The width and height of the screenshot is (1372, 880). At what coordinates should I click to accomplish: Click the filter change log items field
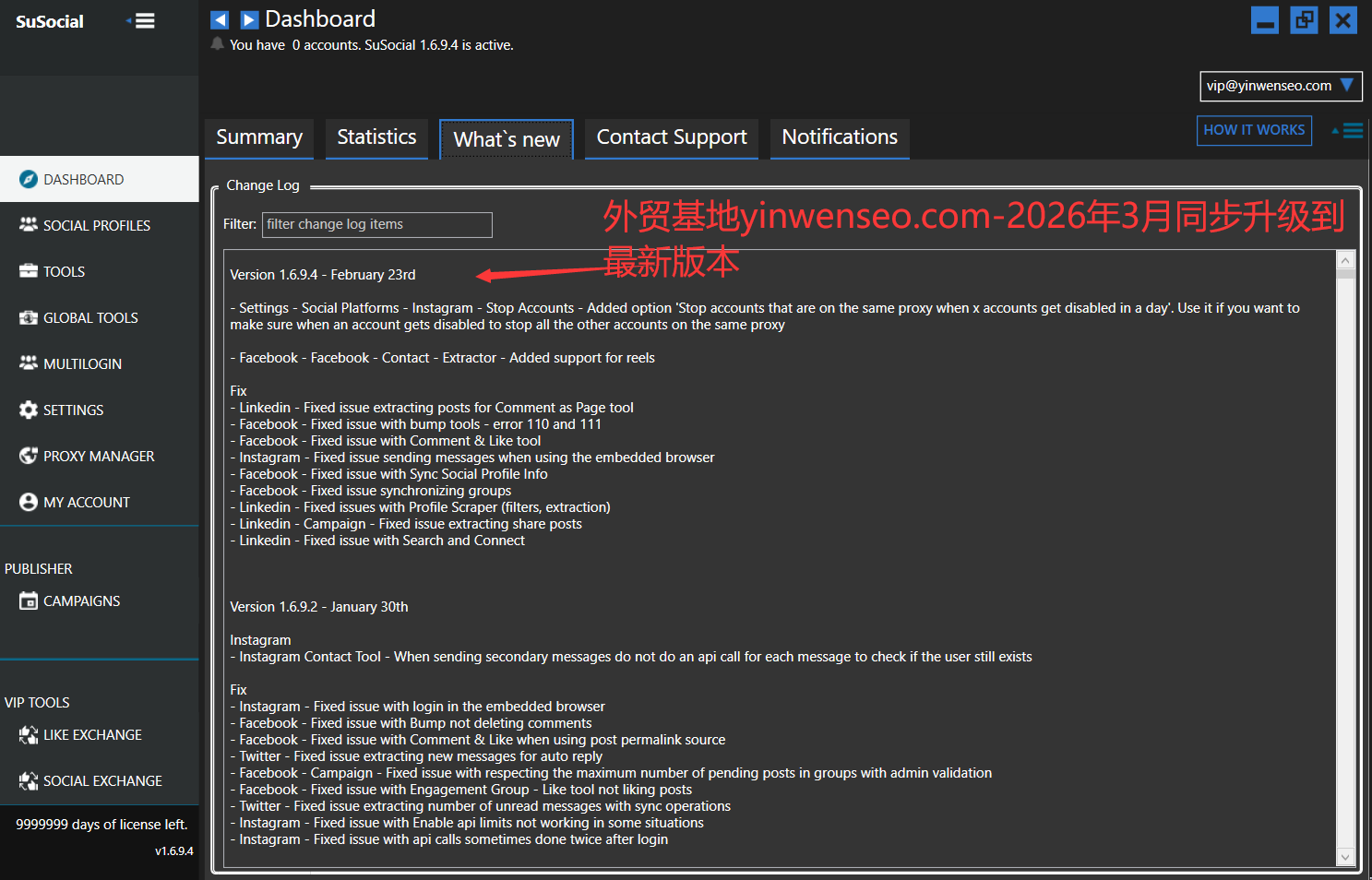click(376, 224)
